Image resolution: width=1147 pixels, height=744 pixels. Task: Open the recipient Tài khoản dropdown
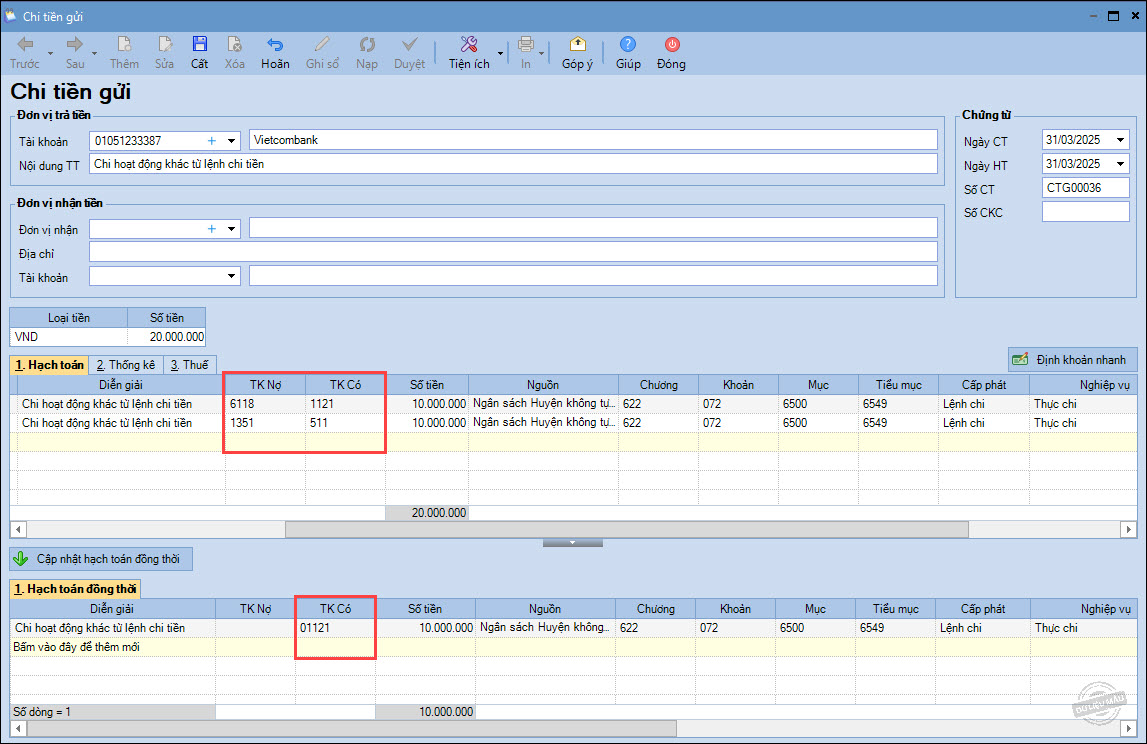click(x=231, y=277)
